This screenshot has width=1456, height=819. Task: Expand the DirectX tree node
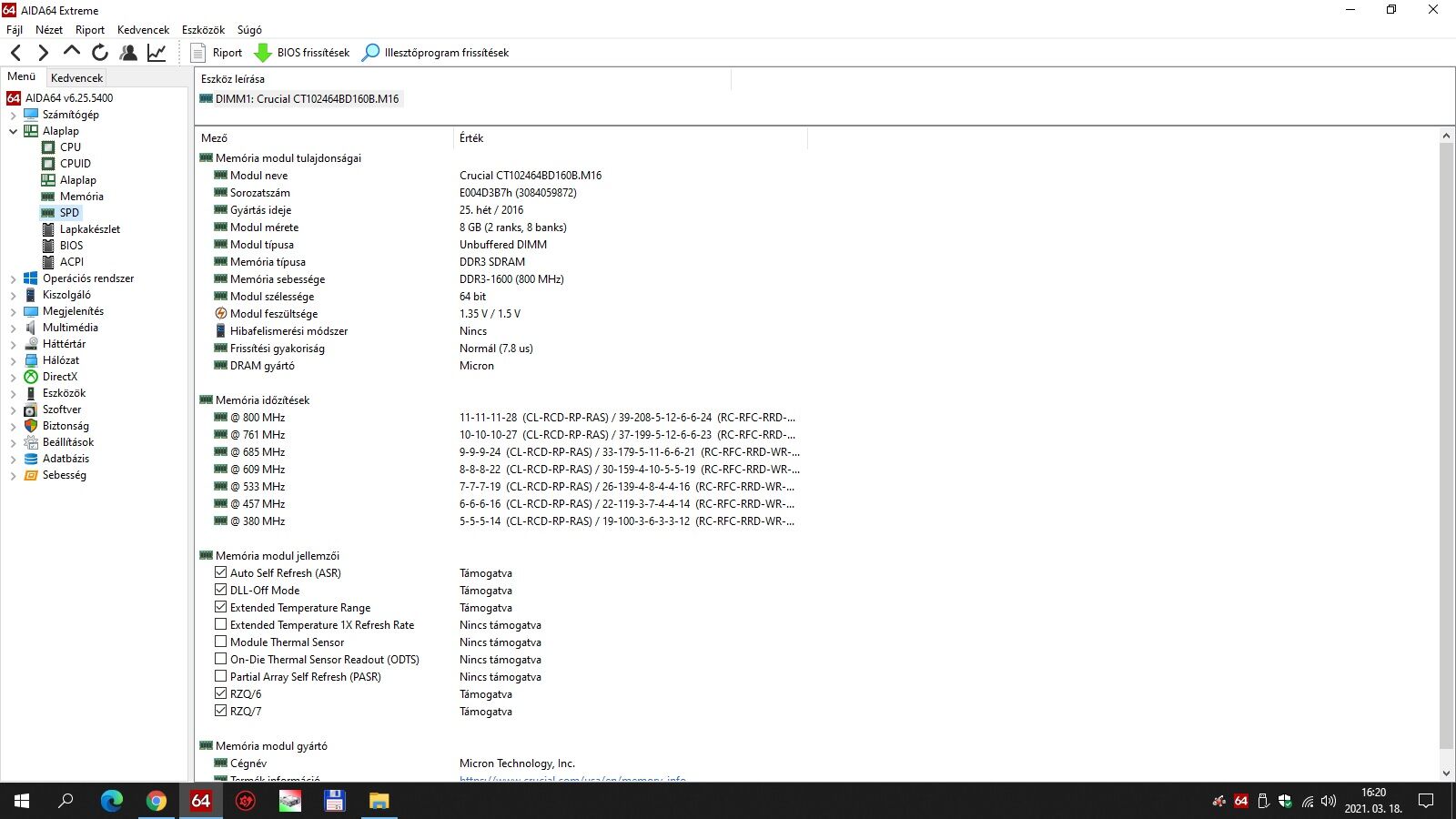[13, 377]
